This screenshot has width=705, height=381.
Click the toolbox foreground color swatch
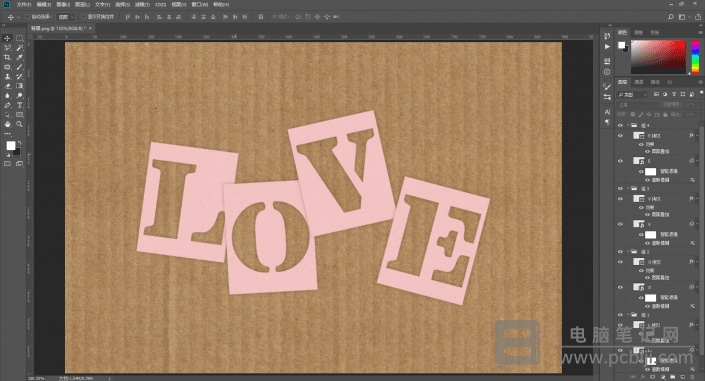(x=11, y=145)
